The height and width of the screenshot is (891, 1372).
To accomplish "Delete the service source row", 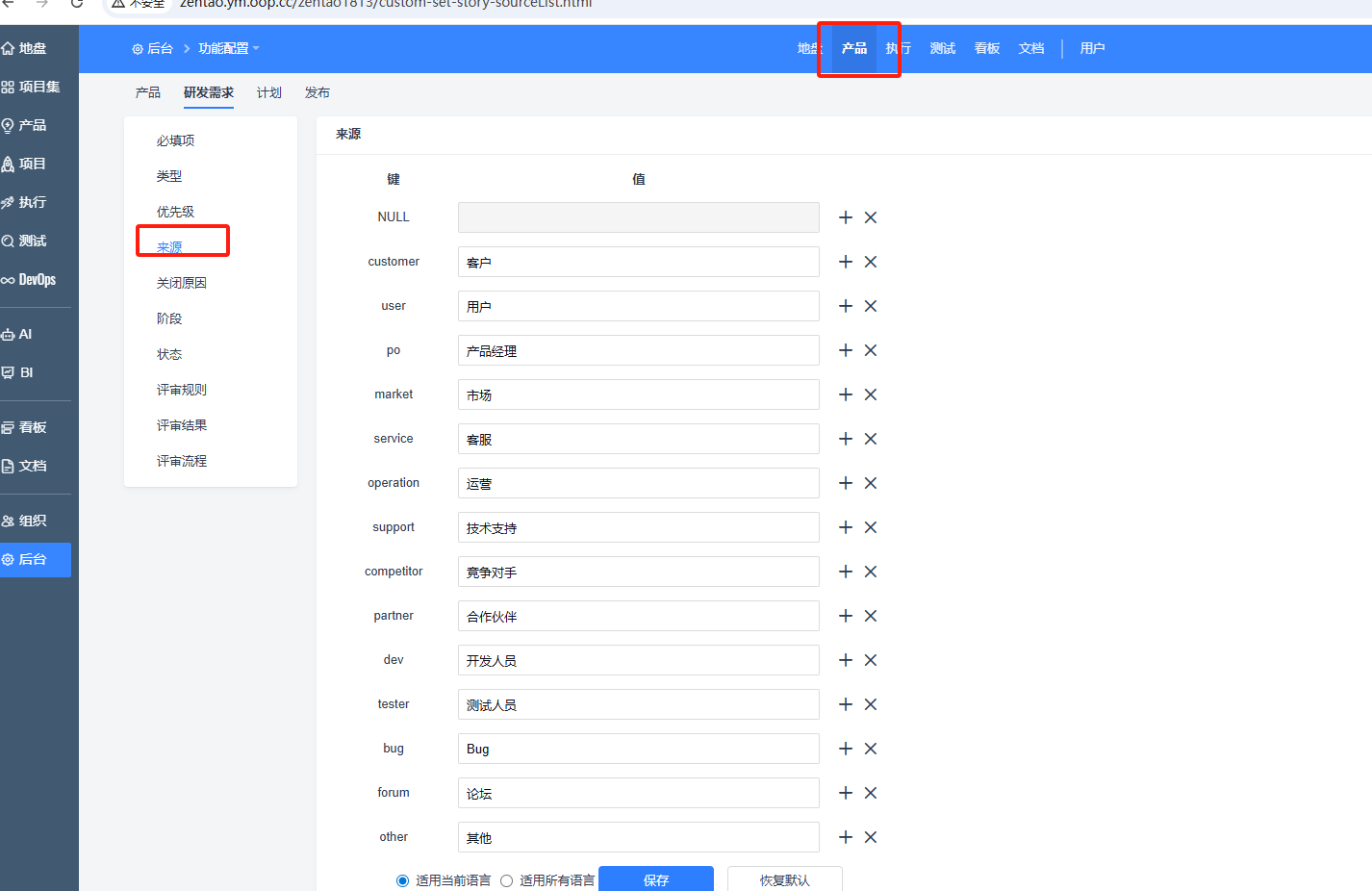I will pyautogui.click(x=871, y=439).
